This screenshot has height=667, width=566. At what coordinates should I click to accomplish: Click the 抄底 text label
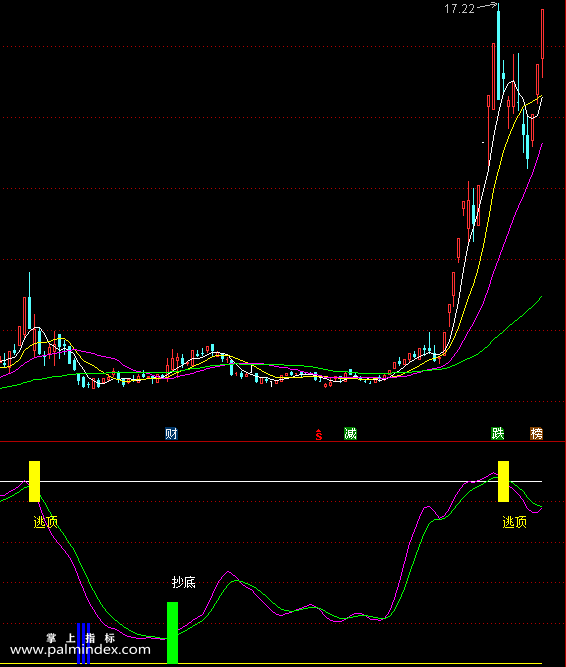tap(184, 582)
